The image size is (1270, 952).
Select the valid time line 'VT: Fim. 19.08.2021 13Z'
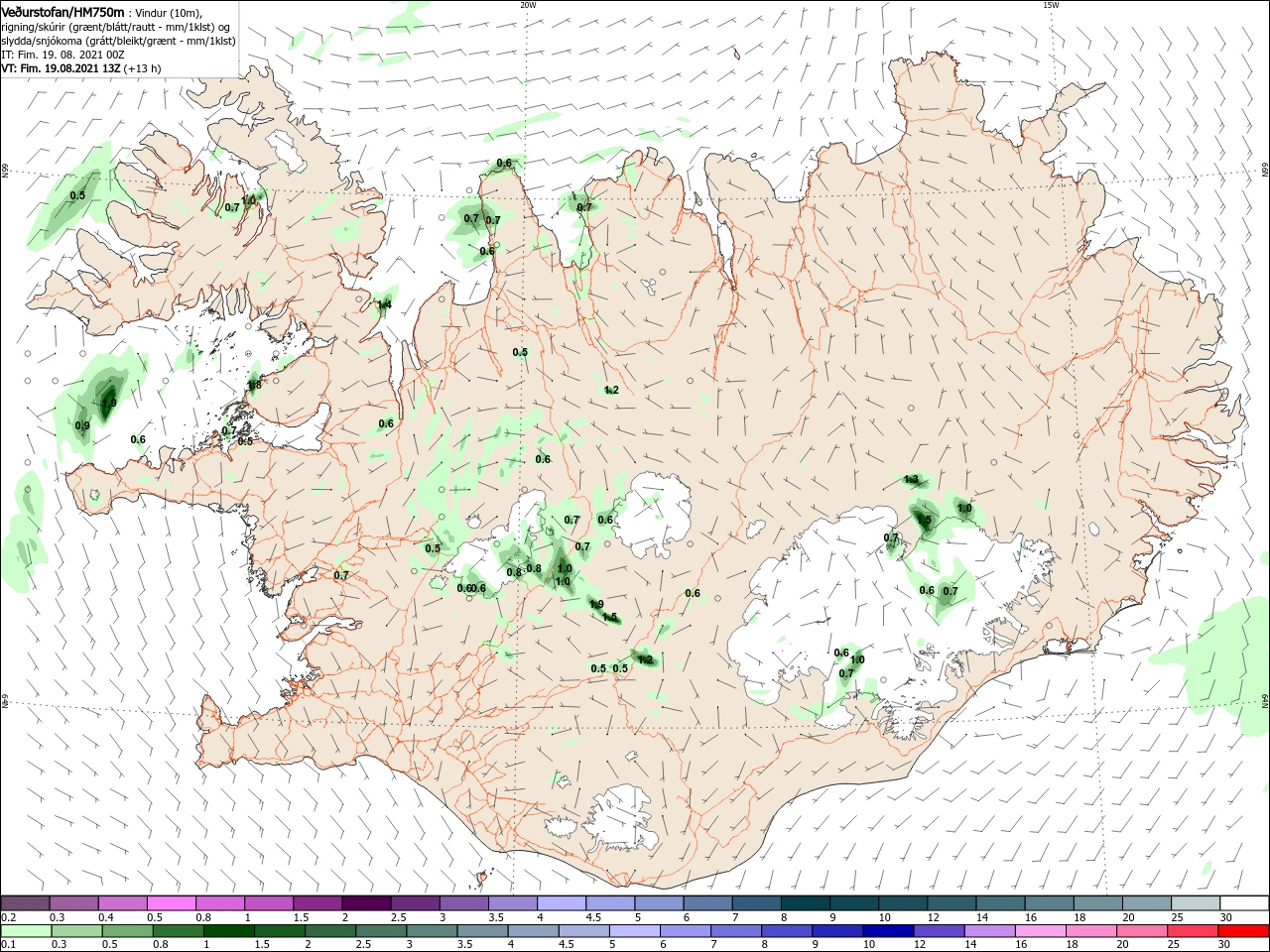tap(62, 68)
